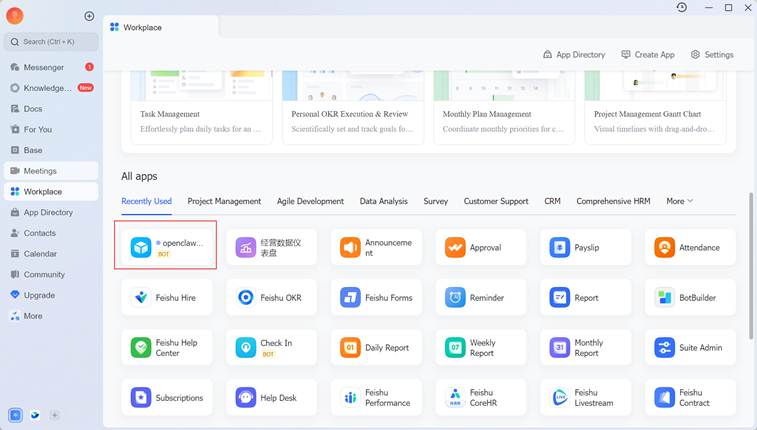Open the Feishu Help Center icon
This screenshot has height=430, width=757.
(x=141, y=347)
